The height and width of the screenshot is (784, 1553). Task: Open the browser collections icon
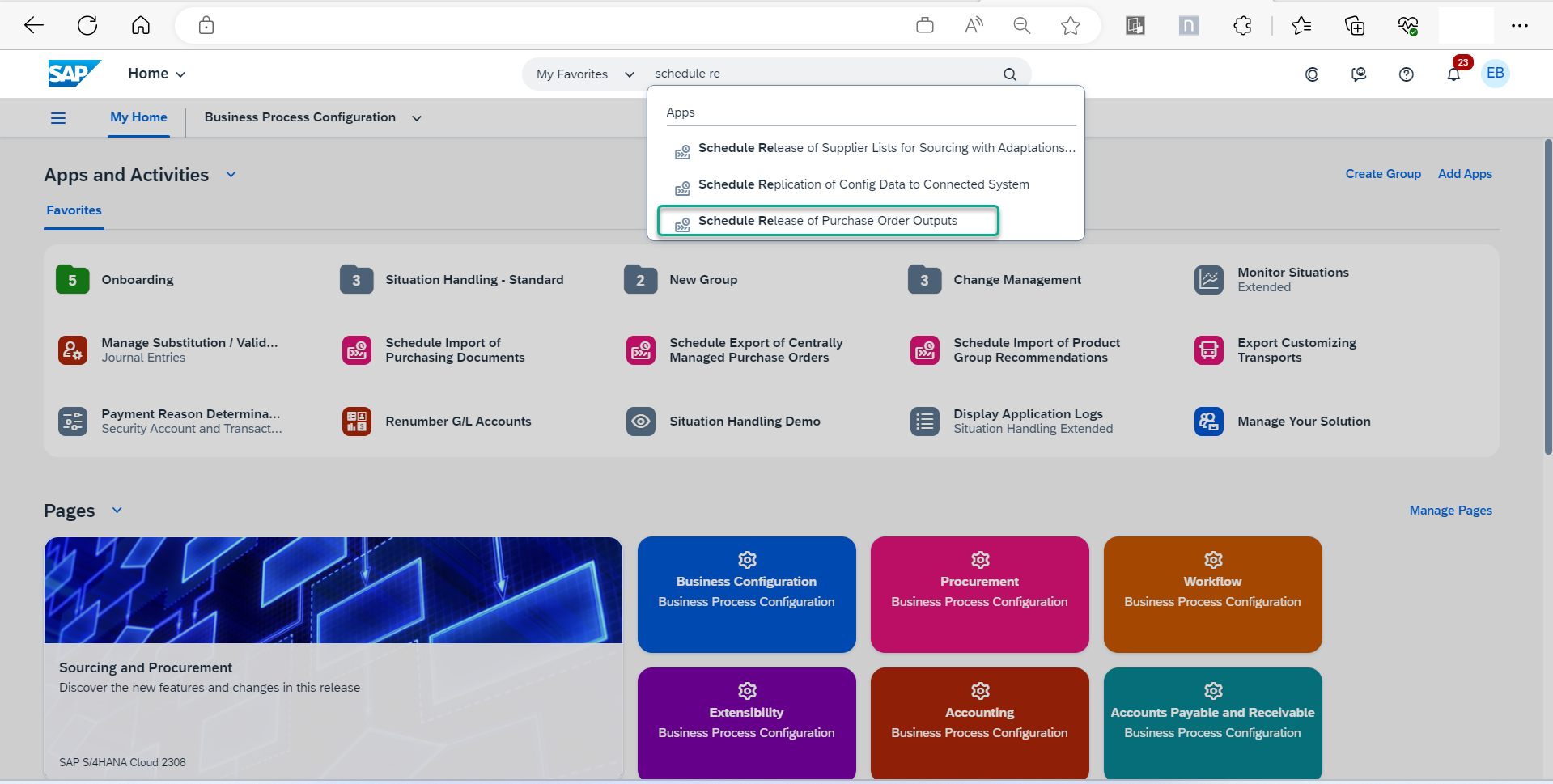tap(1355, 26)
